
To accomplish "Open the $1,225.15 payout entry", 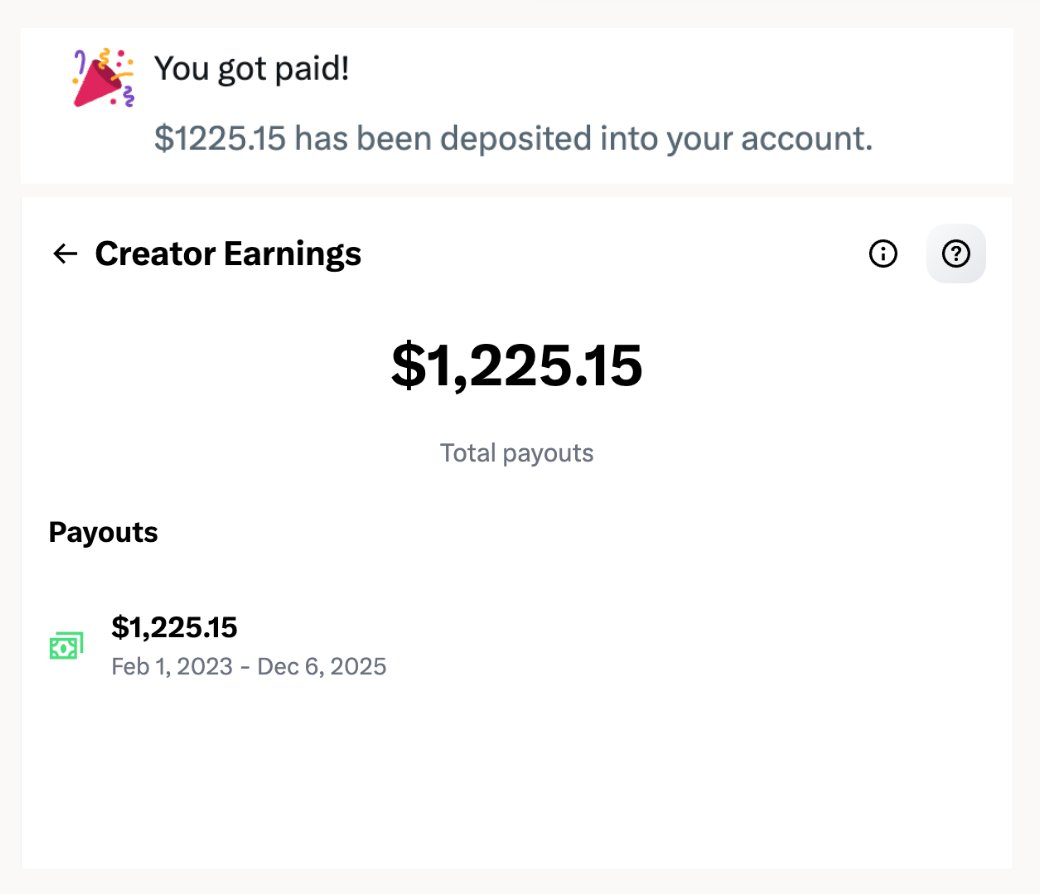I will click(x=174, y=627).
